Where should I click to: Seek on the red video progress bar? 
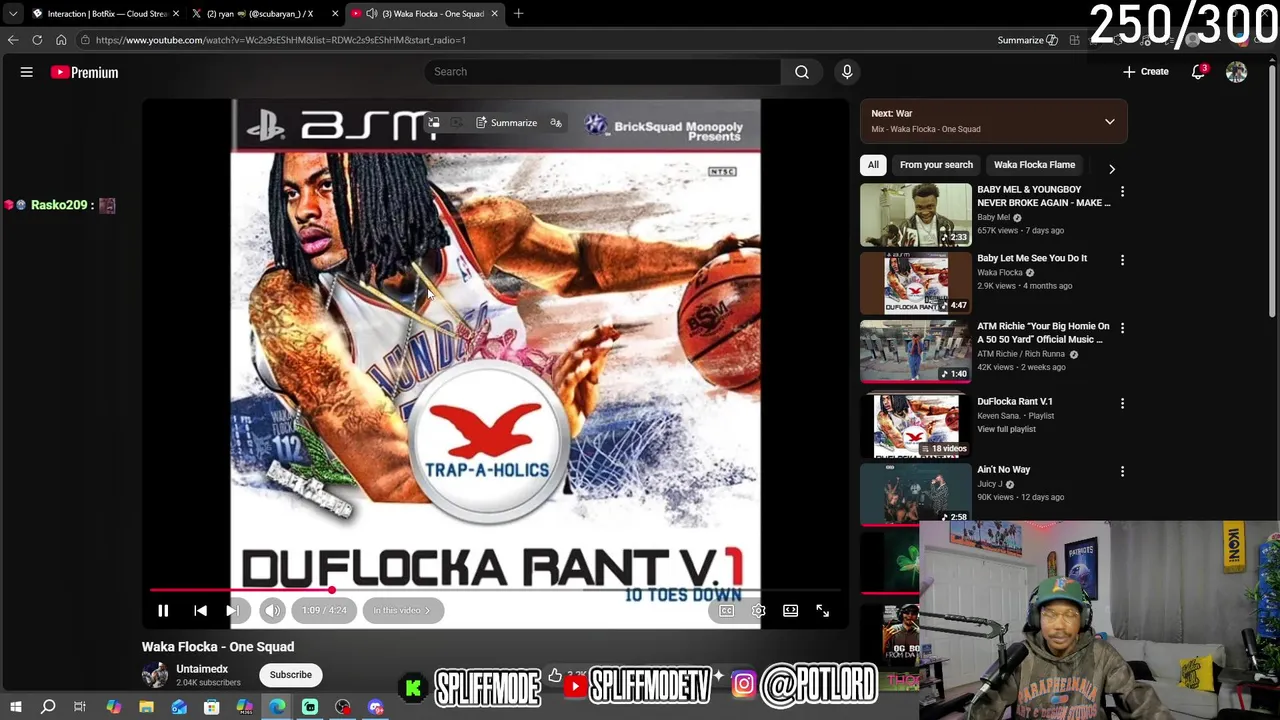coord(495,590)
